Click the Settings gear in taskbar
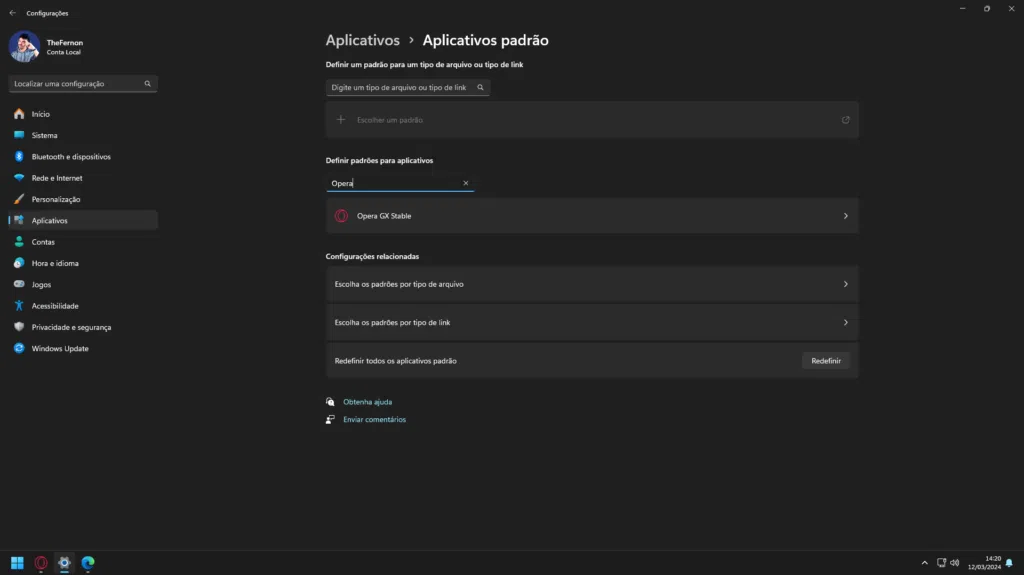Viewport: 1024px width, 575px height. [x=64, y=563]
